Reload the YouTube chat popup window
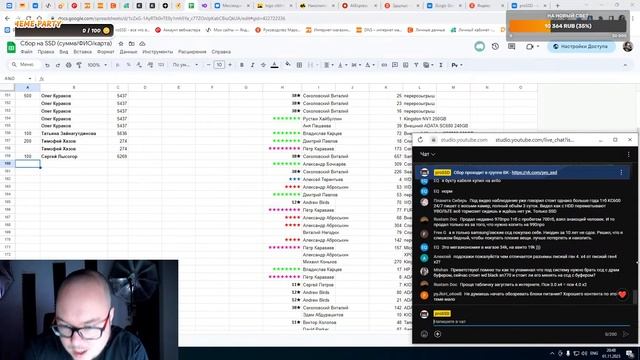Viewport: 640px width, 360px height. click(420, 140)
